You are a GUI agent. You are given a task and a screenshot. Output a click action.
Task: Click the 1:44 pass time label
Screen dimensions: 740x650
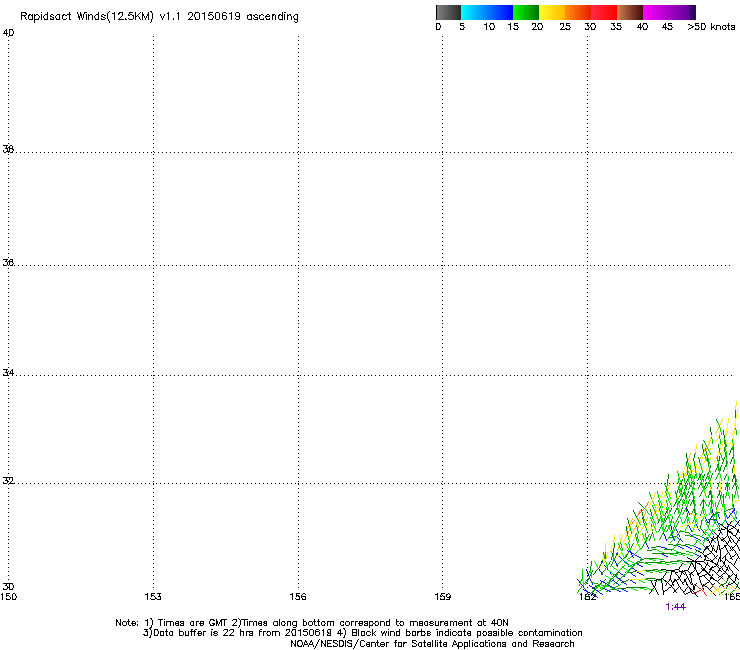click(x=675, y=607)
